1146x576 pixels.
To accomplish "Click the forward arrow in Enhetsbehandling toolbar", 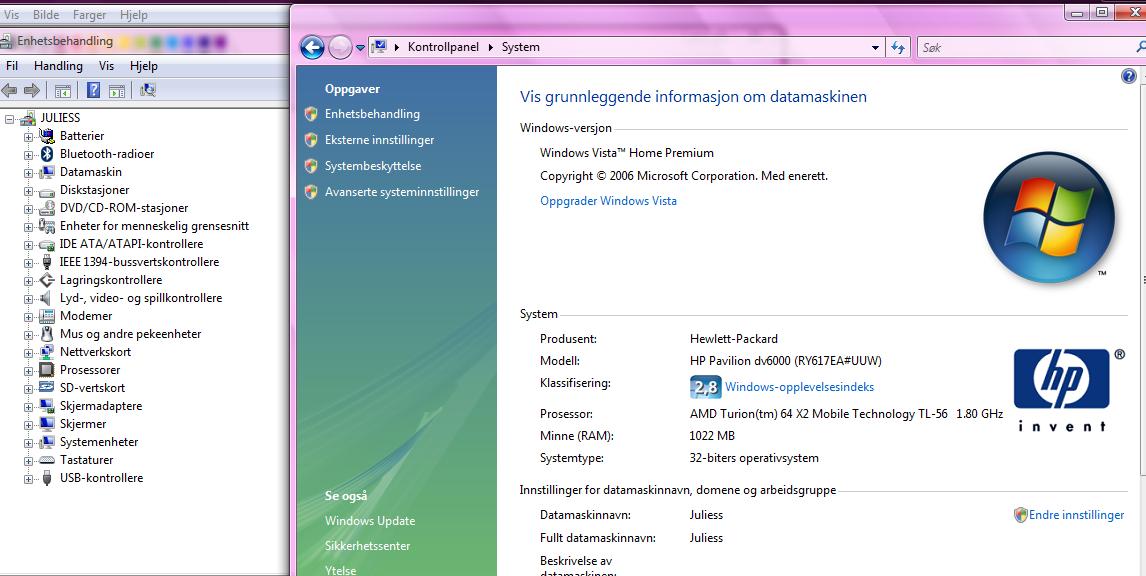I will (x=31, y=90).
